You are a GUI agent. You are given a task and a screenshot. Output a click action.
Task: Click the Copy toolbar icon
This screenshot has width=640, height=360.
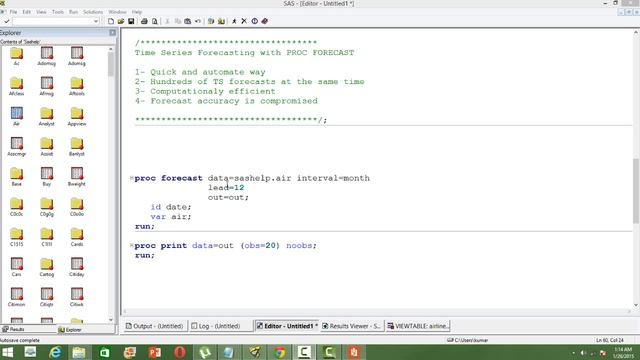pos(178,21)
